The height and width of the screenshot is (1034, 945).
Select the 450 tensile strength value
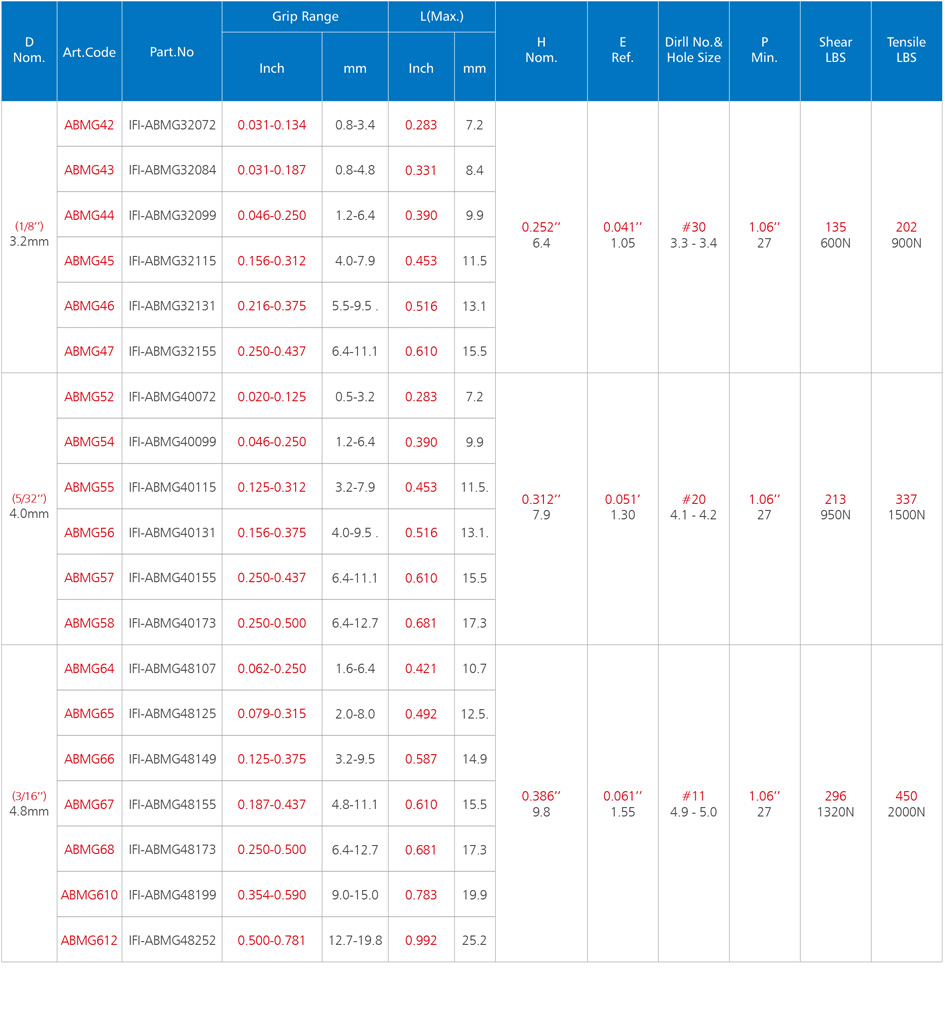coord(906,796)
